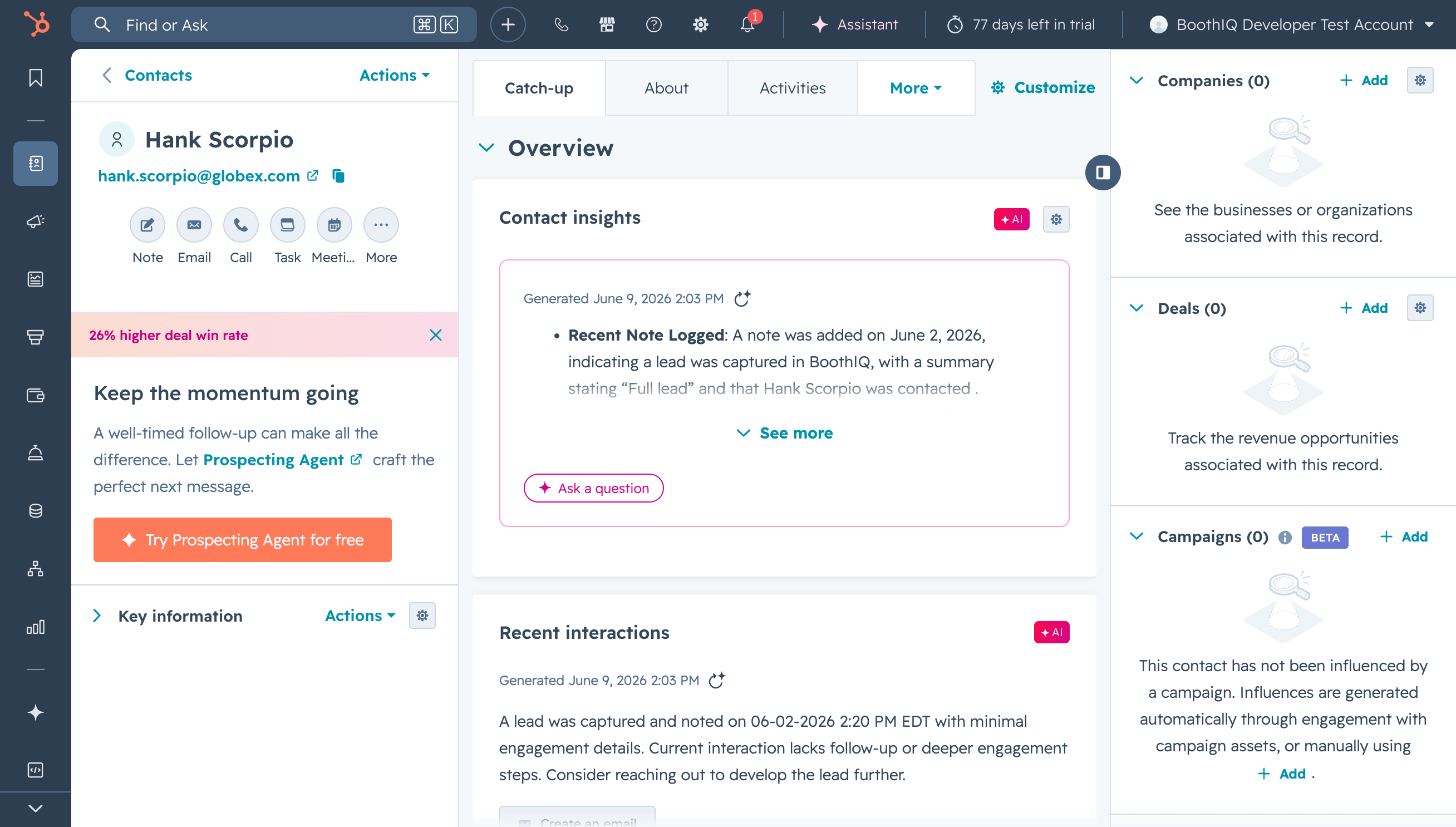
Task: Collapse the Companies card
Action: coord(1137,80)
